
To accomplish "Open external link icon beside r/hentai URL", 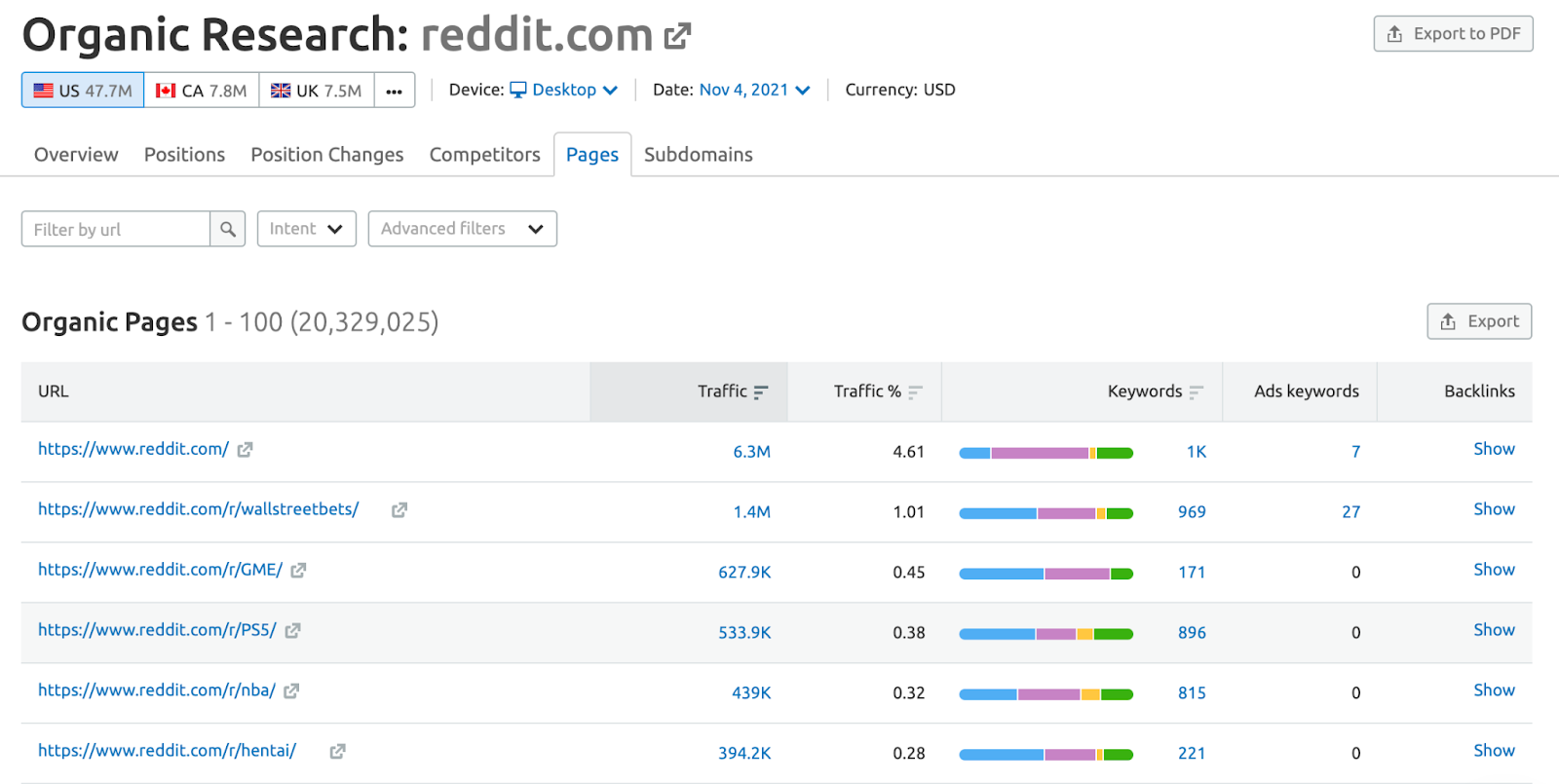I will point(337,752).
